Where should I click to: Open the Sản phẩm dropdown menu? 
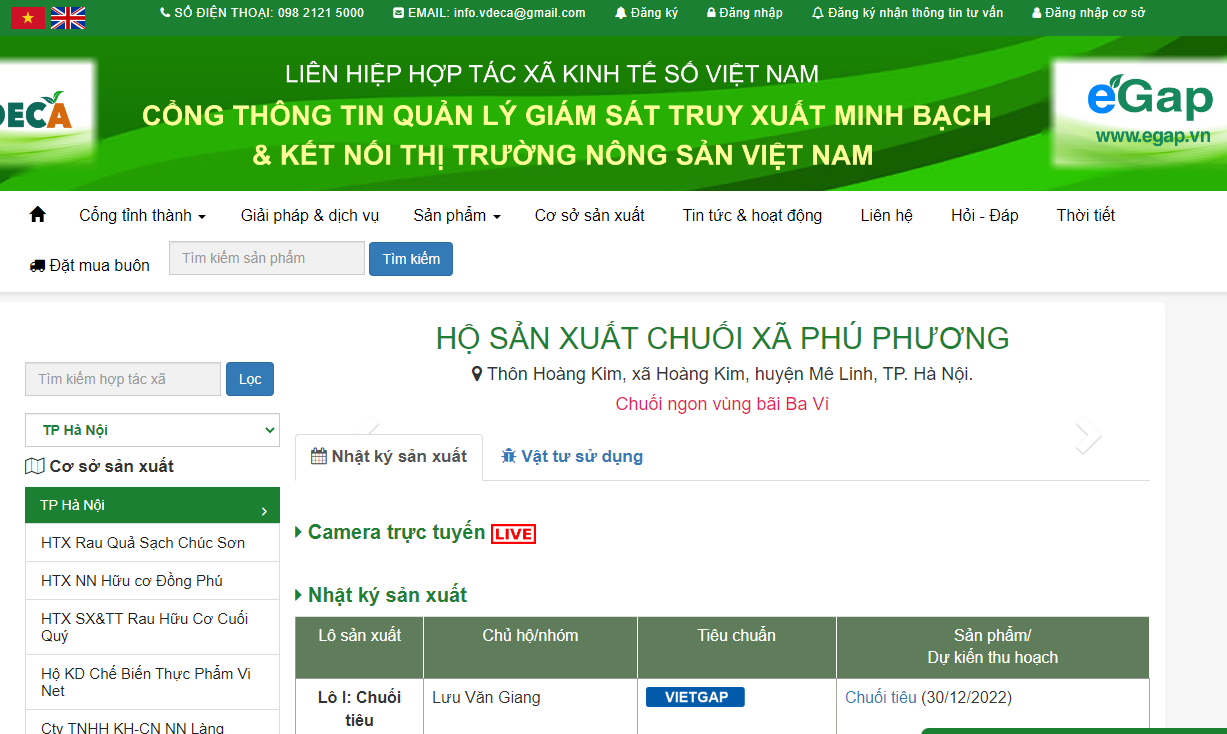click(456, 215)
